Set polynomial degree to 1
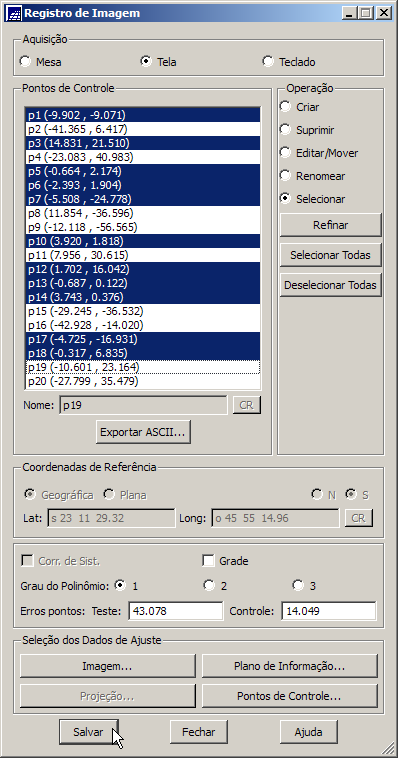Screen dimensions: 398x758 click(x=119, y=586)
